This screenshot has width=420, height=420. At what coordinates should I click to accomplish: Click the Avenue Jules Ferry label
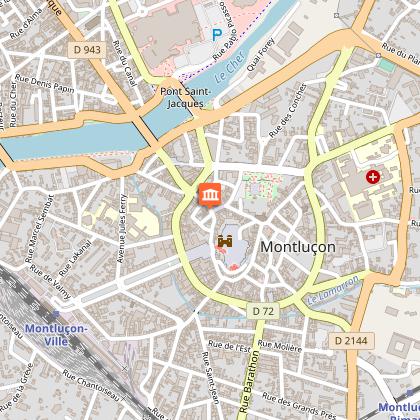[x=122, y=229]
